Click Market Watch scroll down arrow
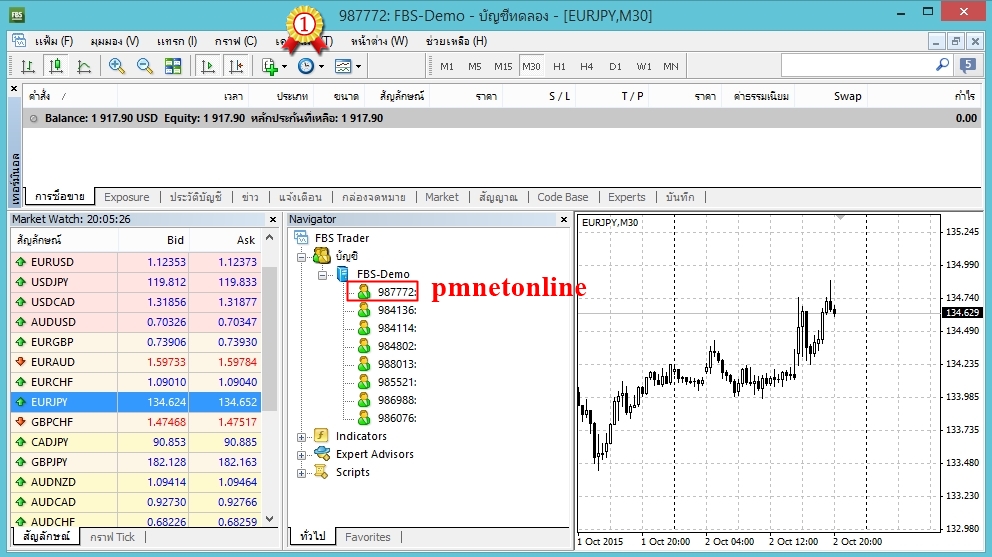Screen dimensions: 992x557 pos(270,519)
